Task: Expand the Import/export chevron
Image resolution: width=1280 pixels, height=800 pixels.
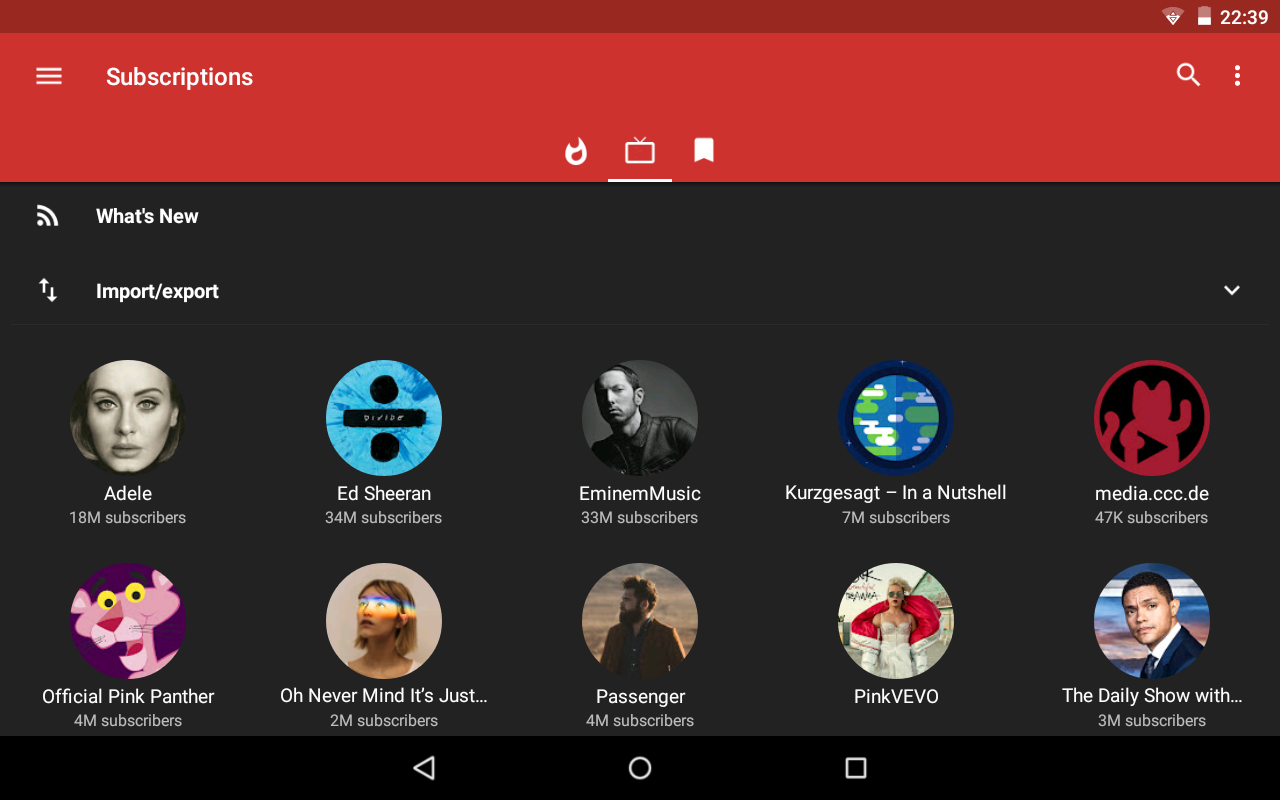Action: pyautogui.click(x=1232, y=290)
